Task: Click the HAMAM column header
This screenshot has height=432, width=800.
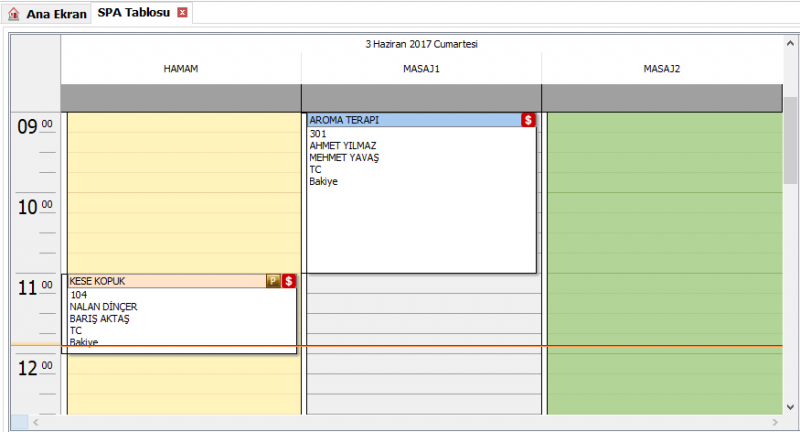Action: [x=181, y=69]
